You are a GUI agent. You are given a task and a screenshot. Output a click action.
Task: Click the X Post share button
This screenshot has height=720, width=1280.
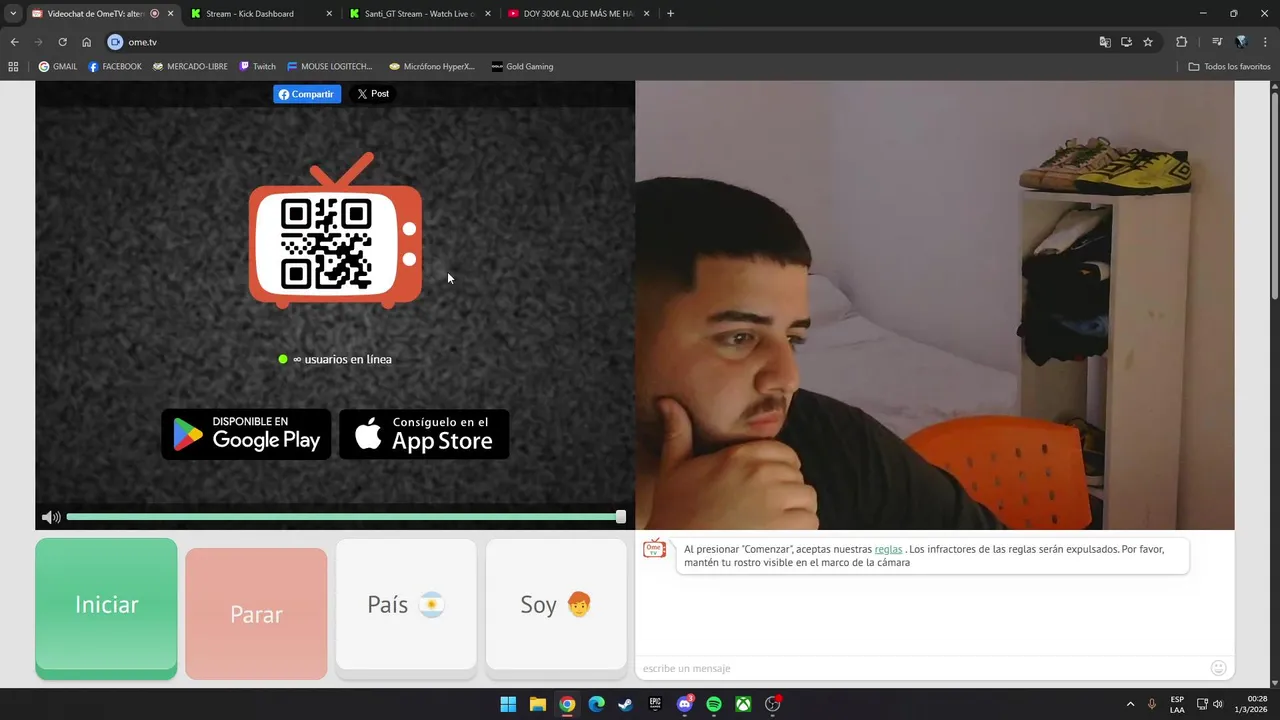point(374,94)
